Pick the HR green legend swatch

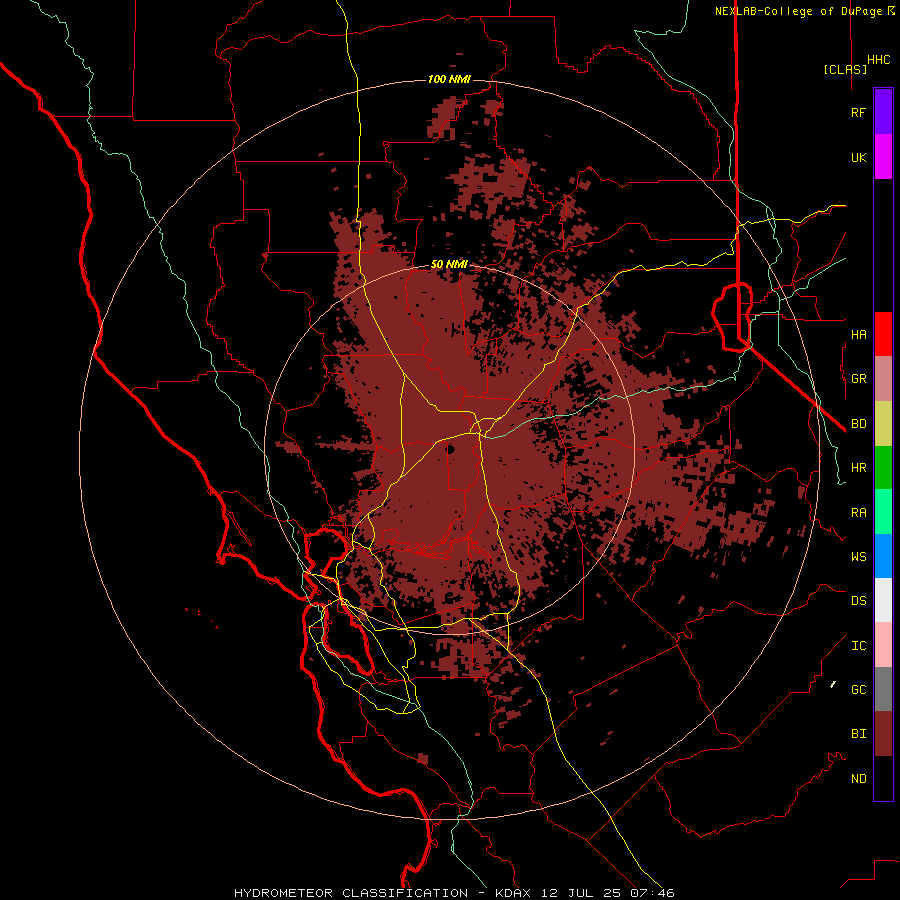(x=883, y=468)
